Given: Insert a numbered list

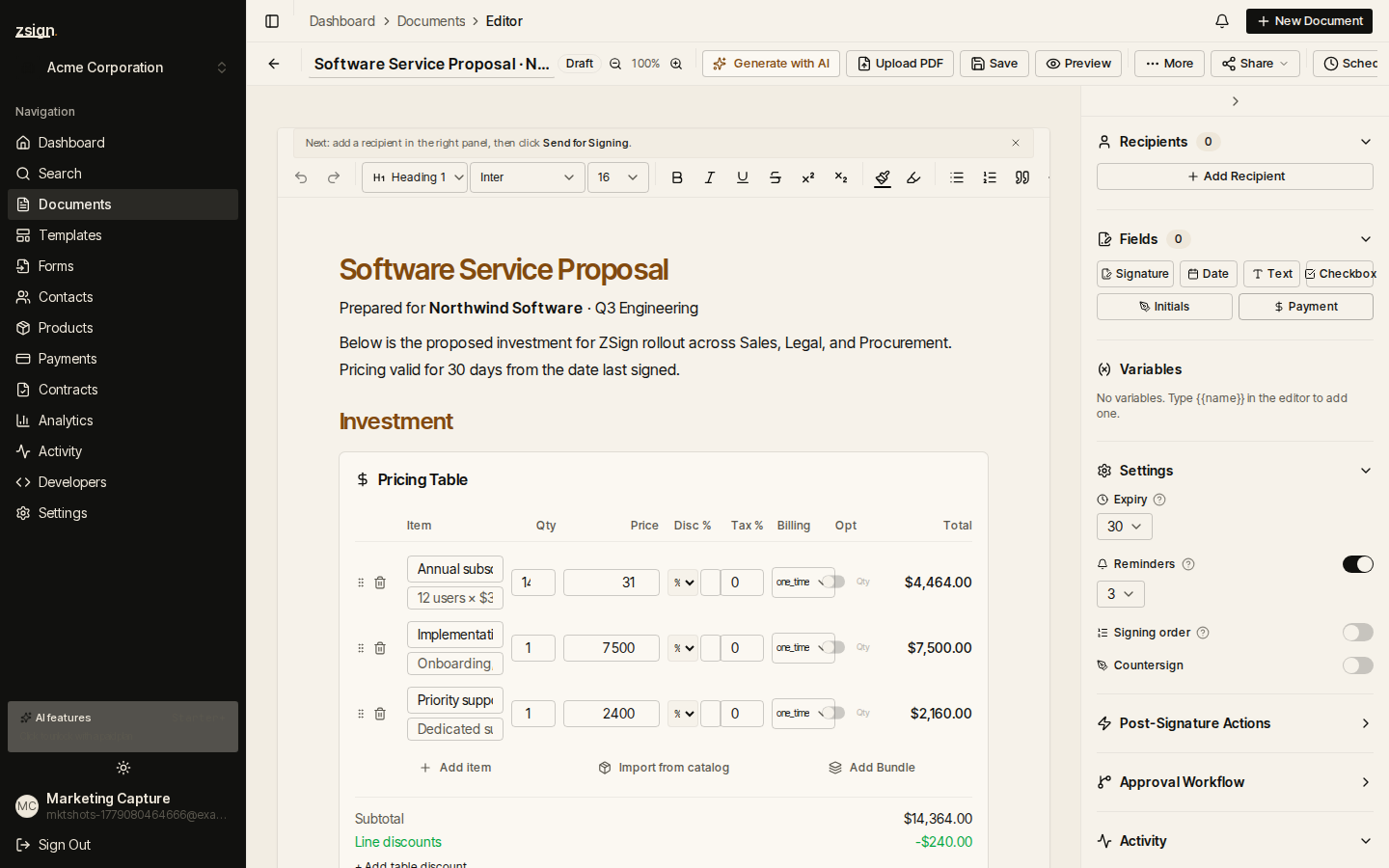Looking at the screenshot, I should coord(990,177).
